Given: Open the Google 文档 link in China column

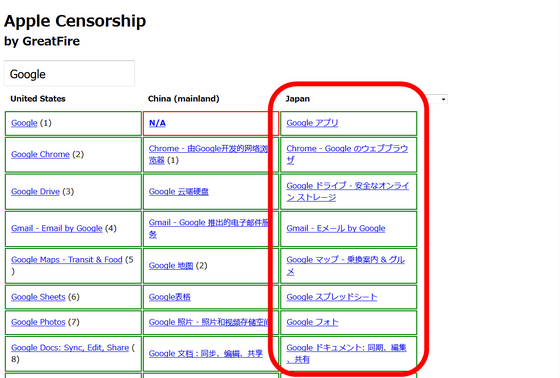Looking at the screenshot, I should (x=206, y=353).
